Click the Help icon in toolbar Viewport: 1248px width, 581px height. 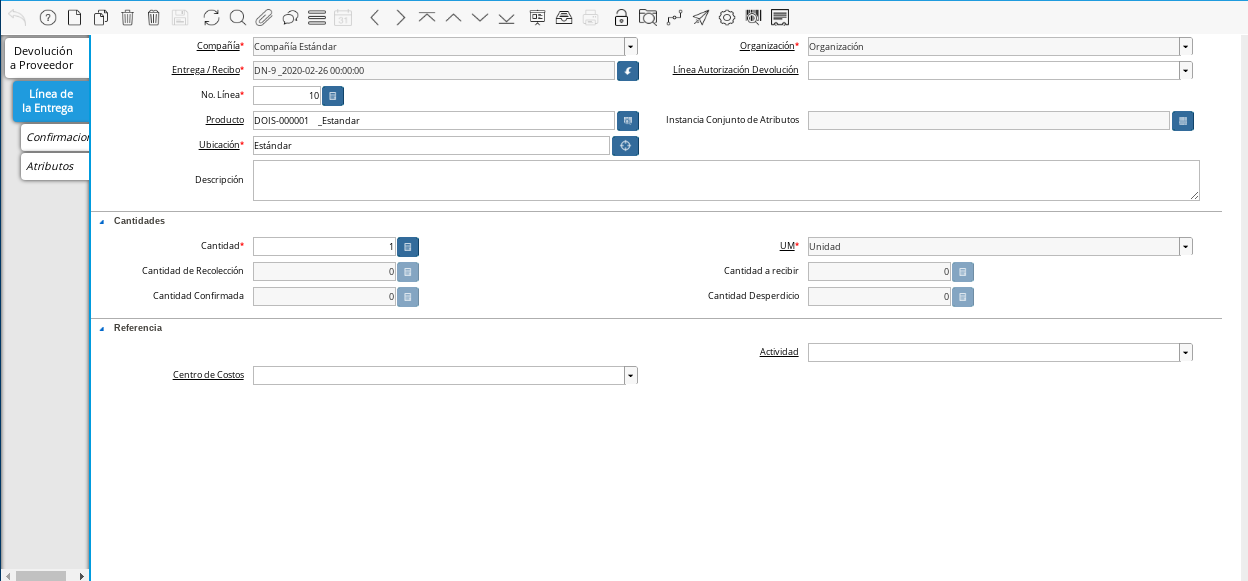tap(47, 17)
